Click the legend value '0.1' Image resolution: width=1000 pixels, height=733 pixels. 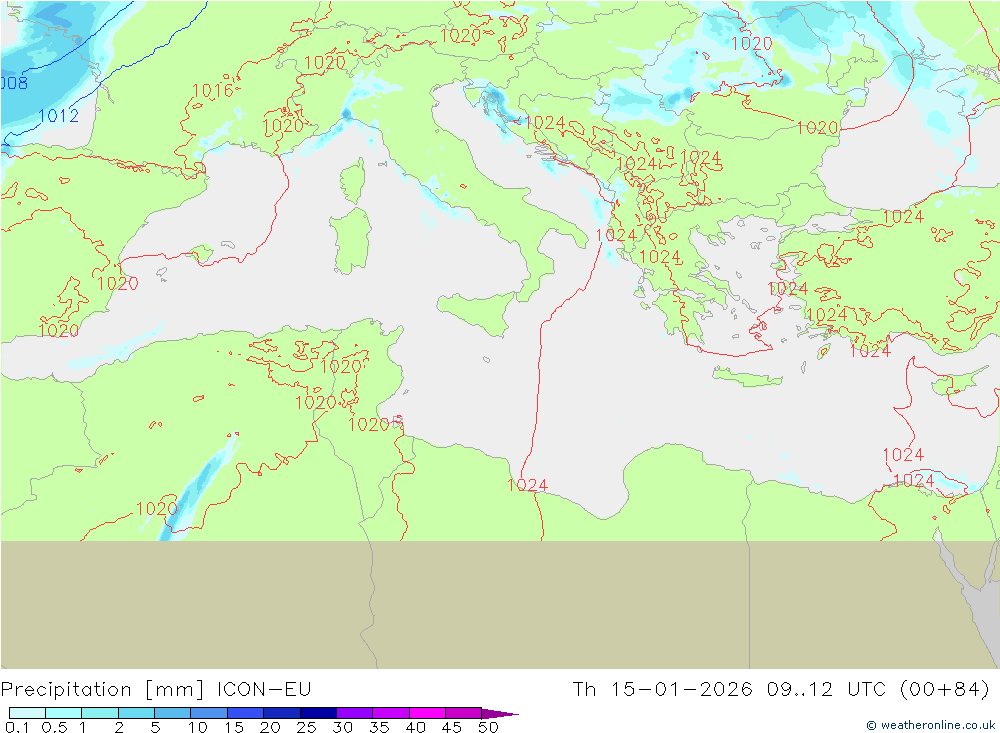(x=17, y=727)
